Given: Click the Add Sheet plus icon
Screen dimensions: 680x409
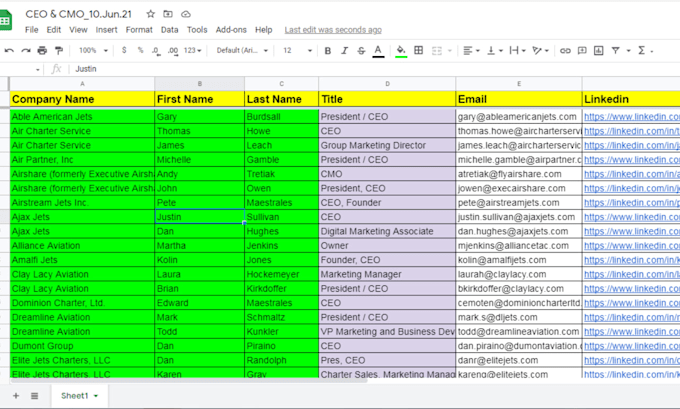Looking at the screenshot, I should (x=16, y=396).
